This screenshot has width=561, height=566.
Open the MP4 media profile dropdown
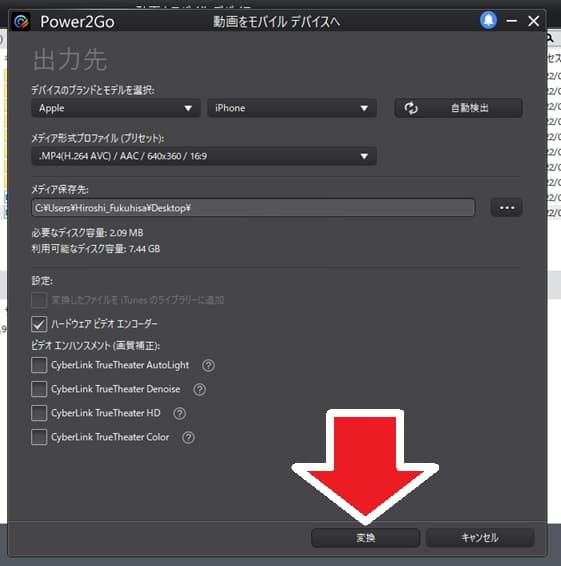[x=204, y=156]
